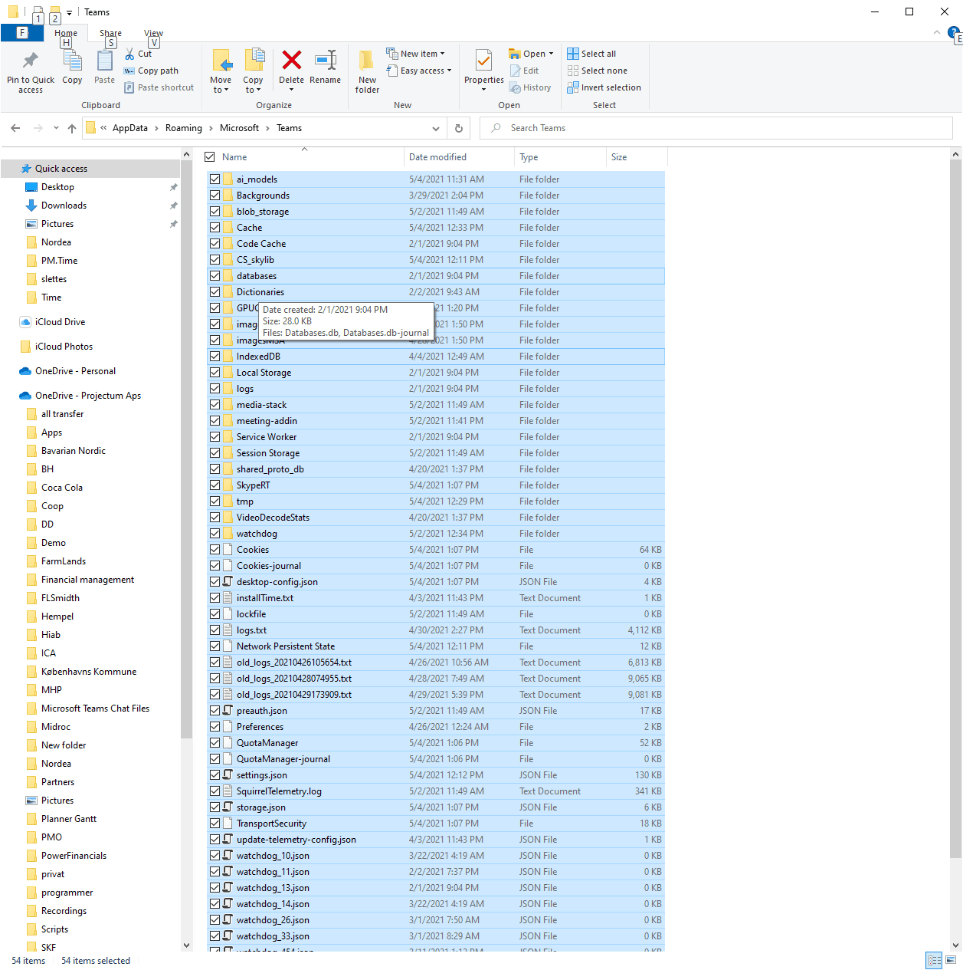This screenshot has height=970, width=963.
Task: Click Pin to Quick access icon
Action: point(30,61)
